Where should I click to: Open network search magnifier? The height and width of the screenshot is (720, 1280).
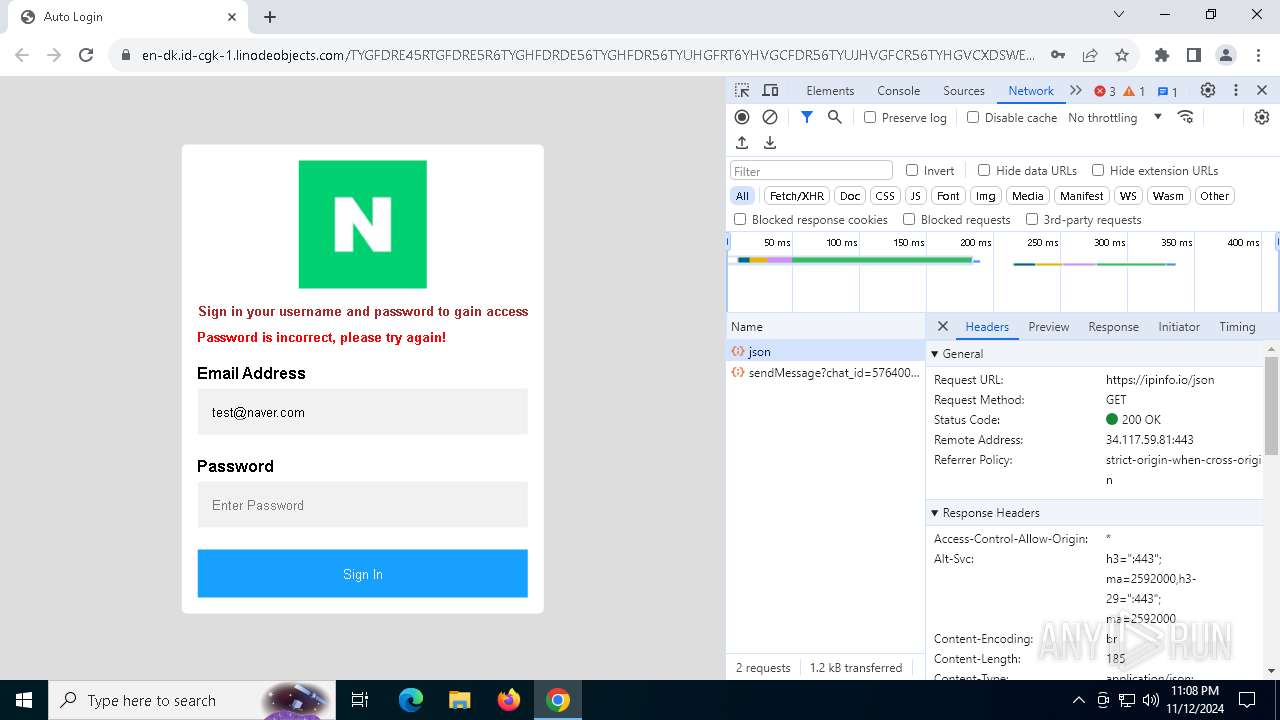coord(835,117)
